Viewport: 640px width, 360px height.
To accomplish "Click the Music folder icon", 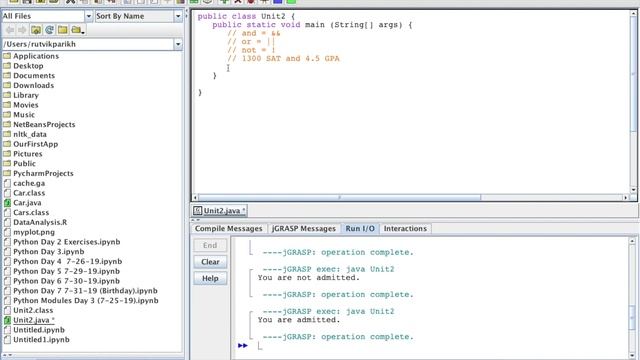I will coord(7,115).
